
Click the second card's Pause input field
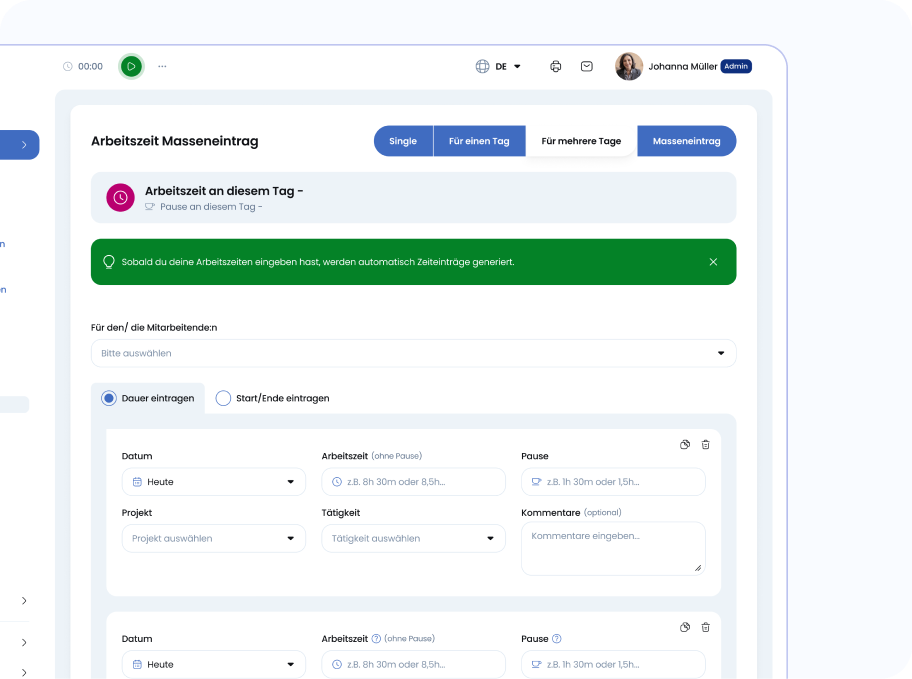(x=613, y=664)
